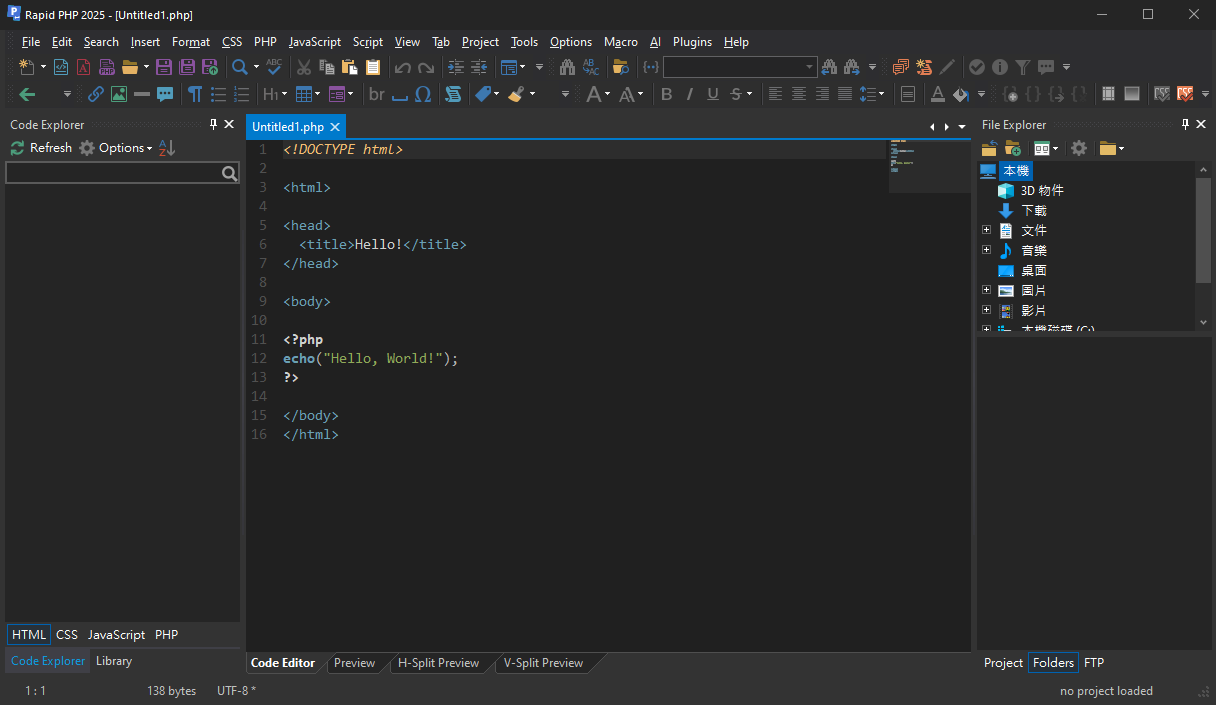Close the Untitled1.php tab
Viewport: 1216px width, 705px height.
[335, 127]
